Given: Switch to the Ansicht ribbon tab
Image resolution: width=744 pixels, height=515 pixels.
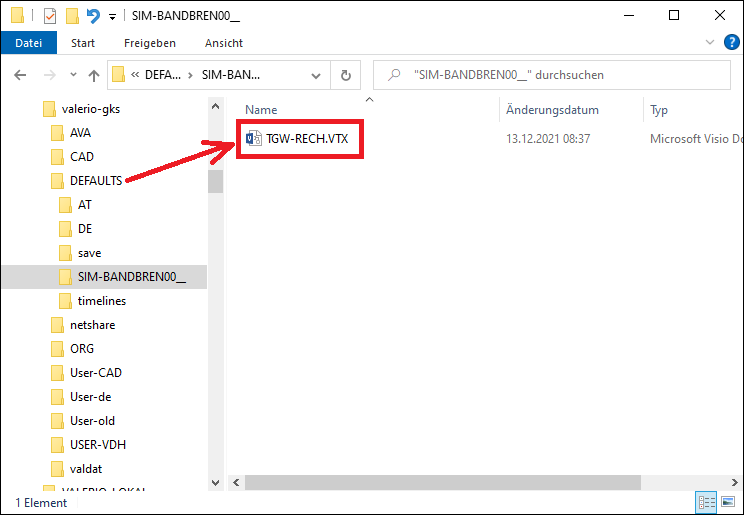Looking at the screenshot, I should point(224,43).
